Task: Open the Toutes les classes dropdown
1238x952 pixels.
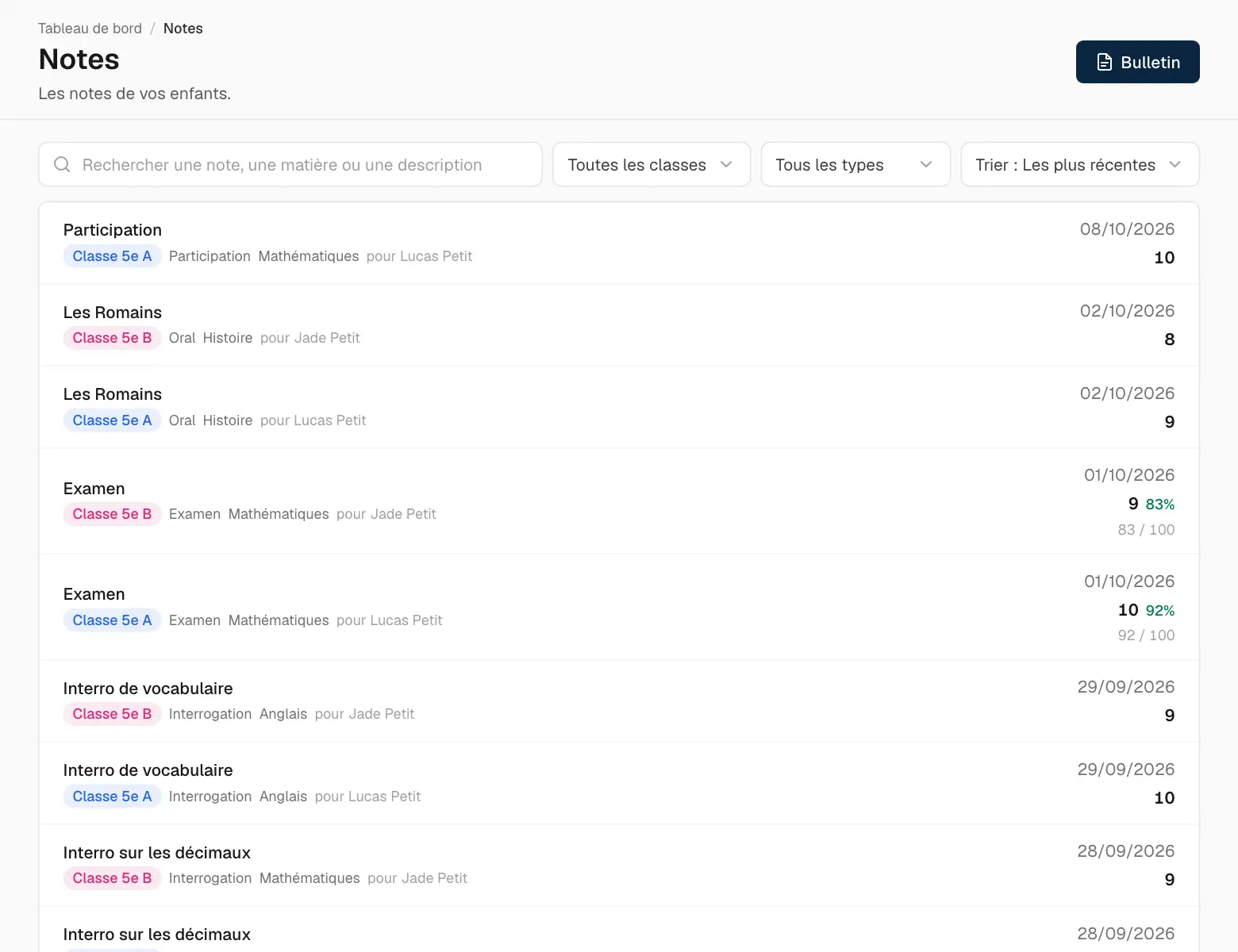Action: [652, 164]
